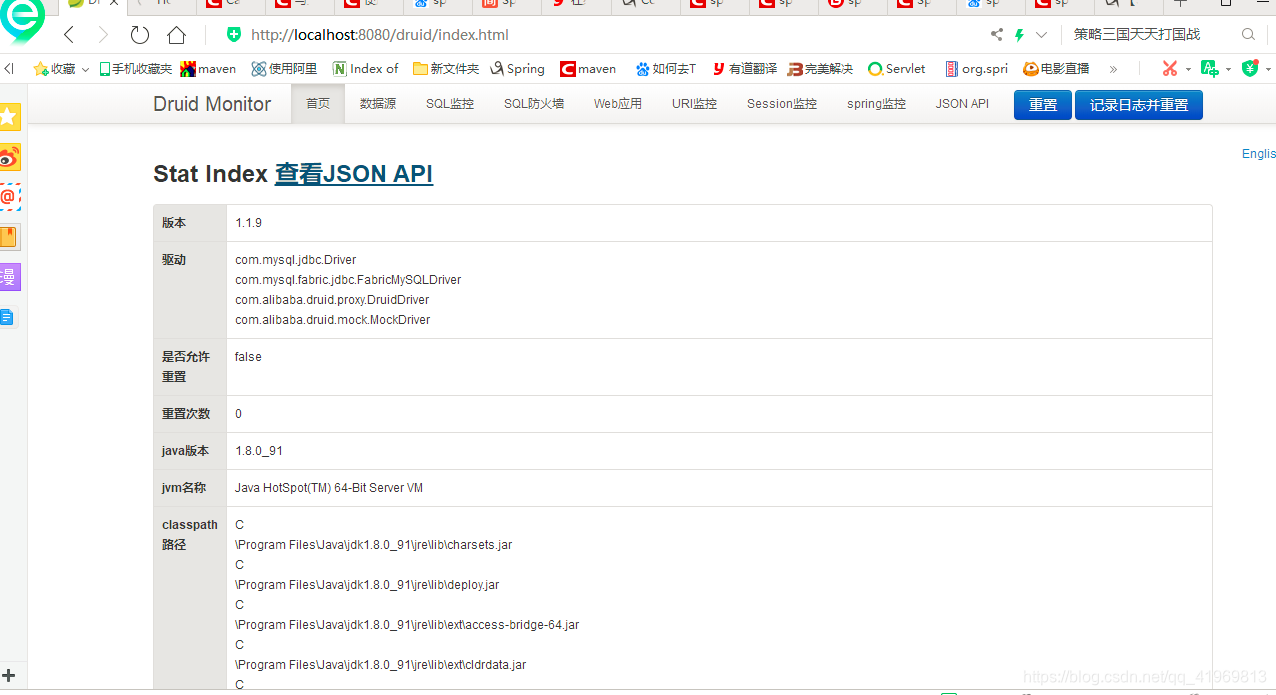Screen dimensions: 1276x695
Task: Open the comics (漫) sidebar panel
Action: (x=10, y=277)
